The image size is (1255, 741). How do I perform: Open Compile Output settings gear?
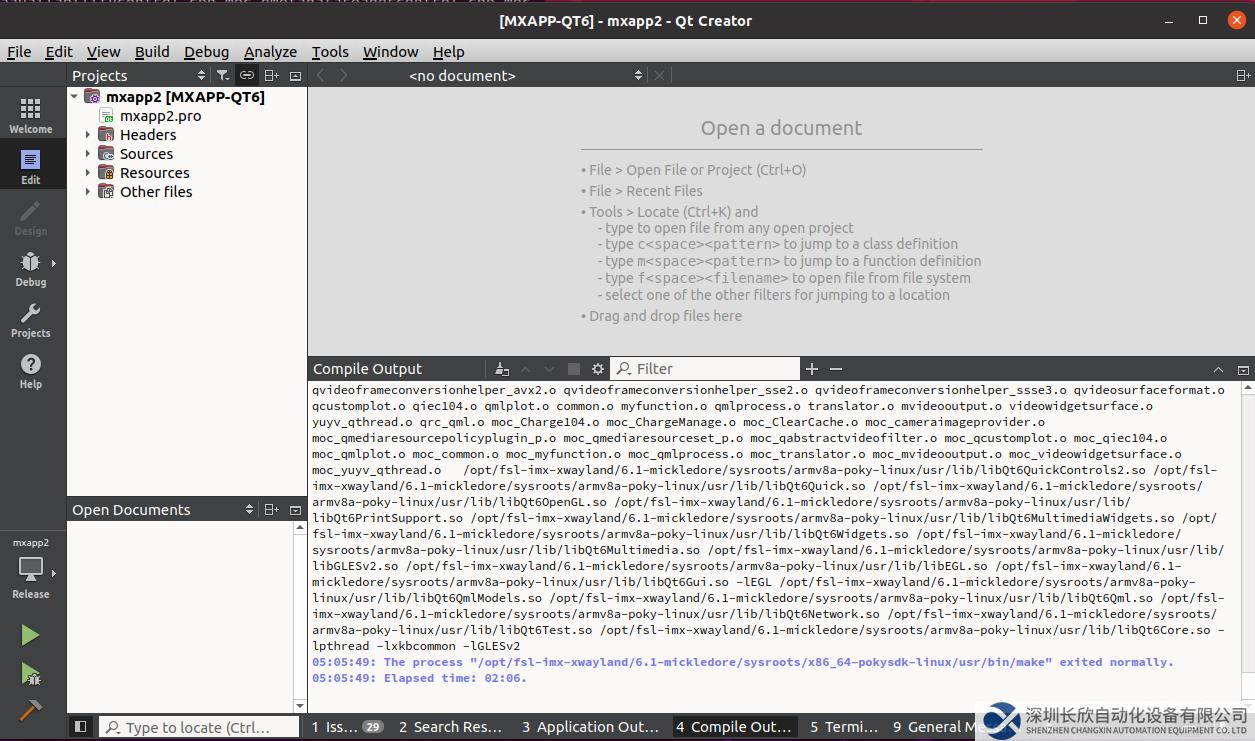point(598,369)
